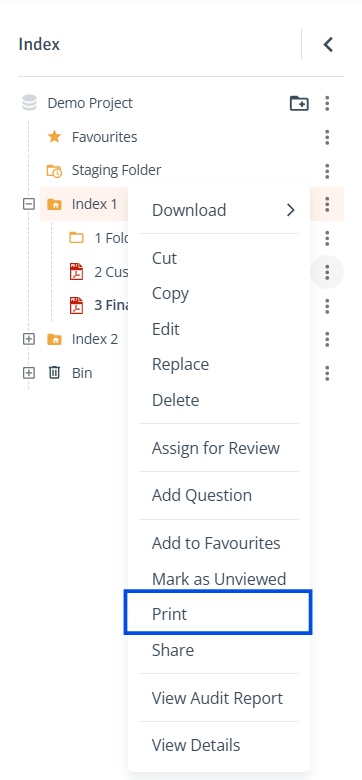Click the PDF icon of 3 Fina document
362x780 pixels.
click(x=77, y=305)
